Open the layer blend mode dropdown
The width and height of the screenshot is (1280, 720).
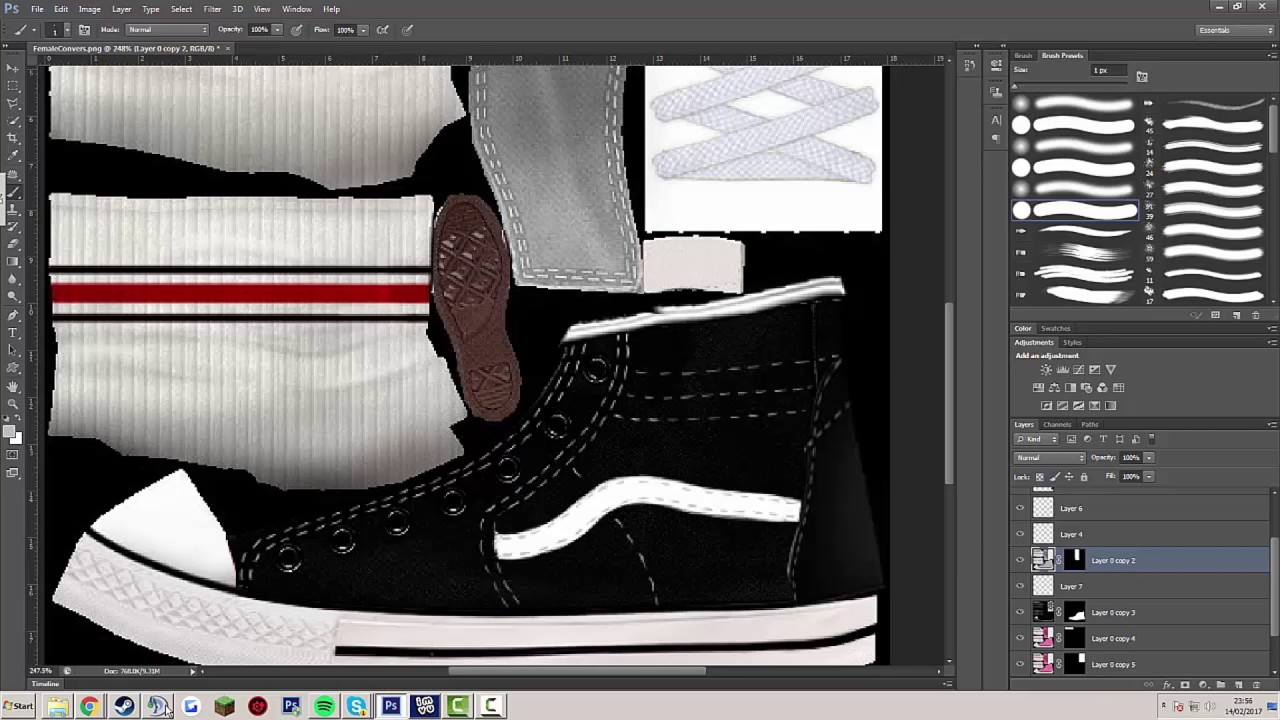click(1050, 458)
